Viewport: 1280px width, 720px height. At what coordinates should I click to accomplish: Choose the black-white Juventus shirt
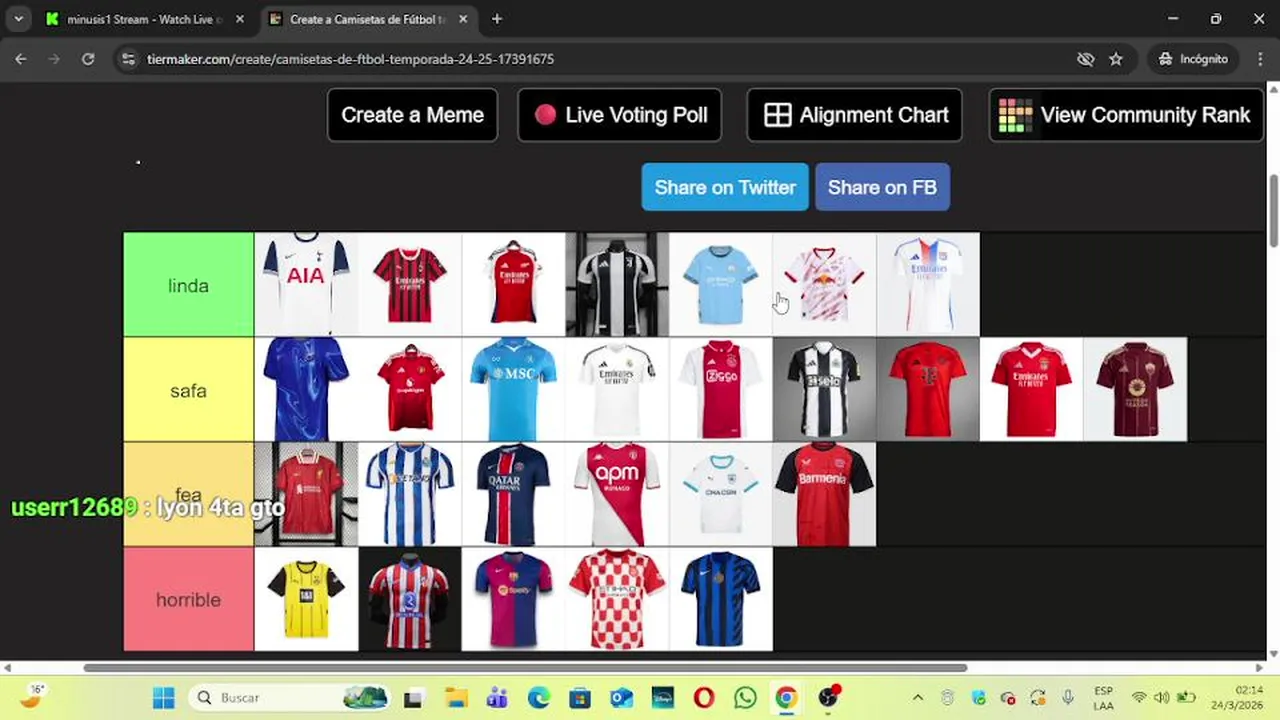[x=617, y=284]
